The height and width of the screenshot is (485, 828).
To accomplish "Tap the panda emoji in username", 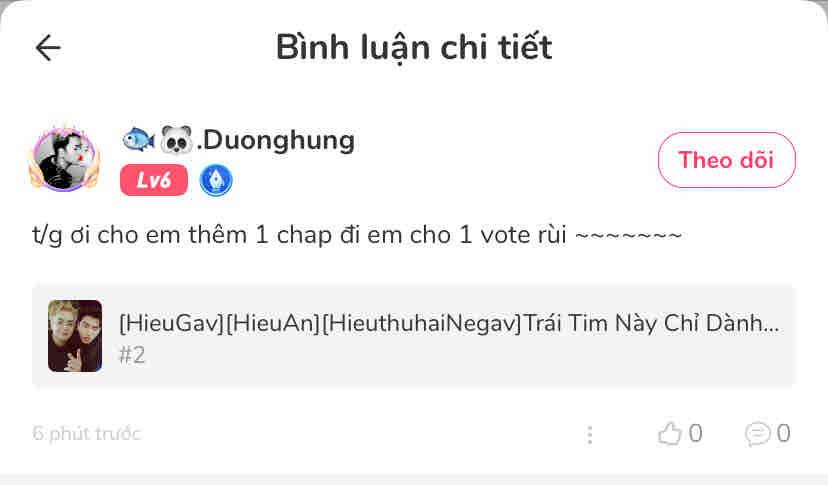I will (176, 140).
